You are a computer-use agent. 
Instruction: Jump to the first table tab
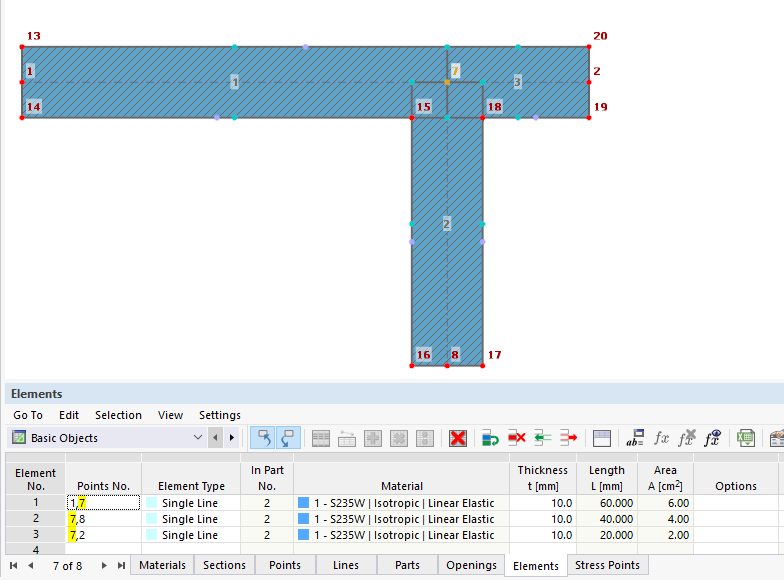[14, 566]
